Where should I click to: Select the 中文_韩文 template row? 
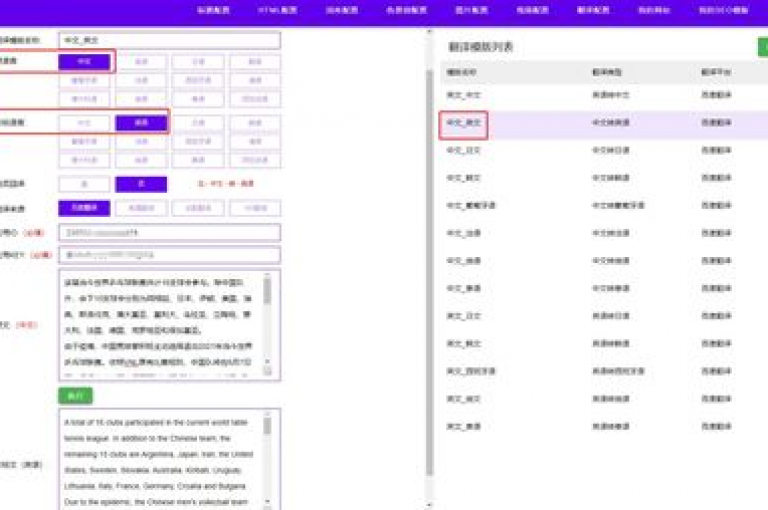[x=604, y=178]
